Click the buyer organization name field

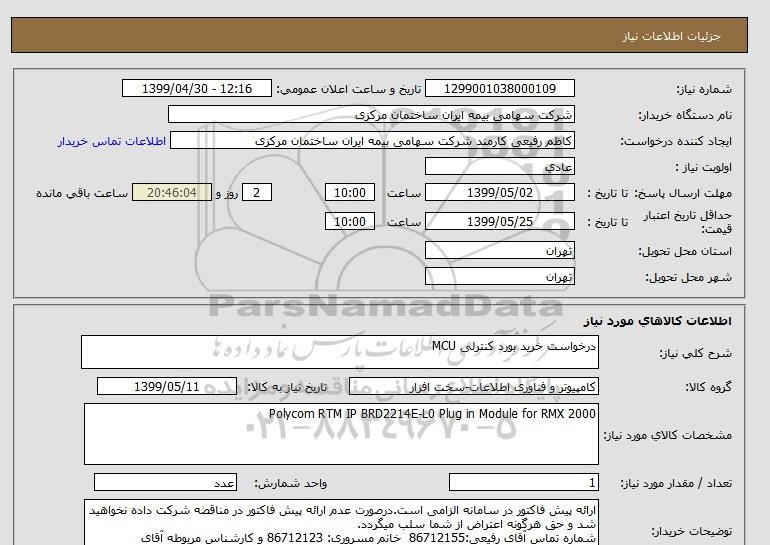coord(371,114)
